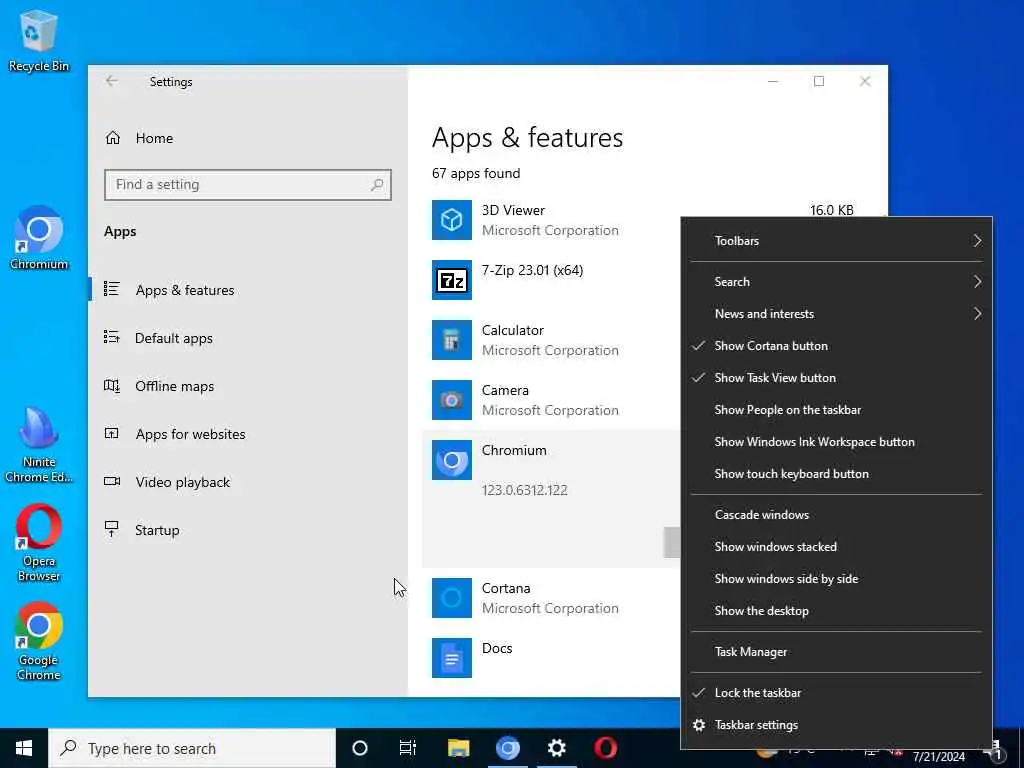The width and height of the screenshot is (1024, 768).
Task: Open Offline maps settings
Action: (248, 386)
